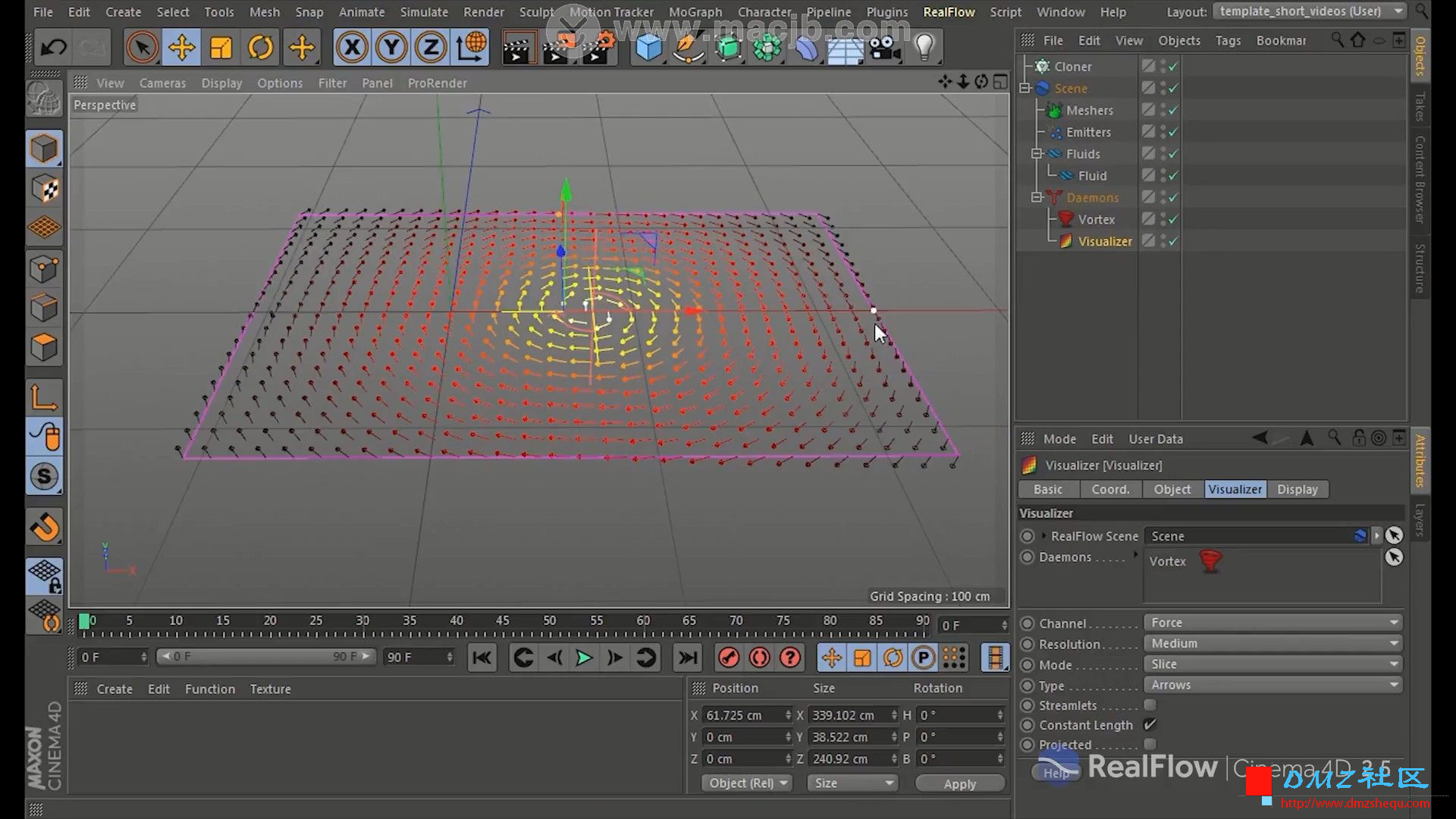Screen dimensions: 1456x819
Task: Uncheck Constant Length checkbox
Action: pyautogui.click(x=1150, y=725)
